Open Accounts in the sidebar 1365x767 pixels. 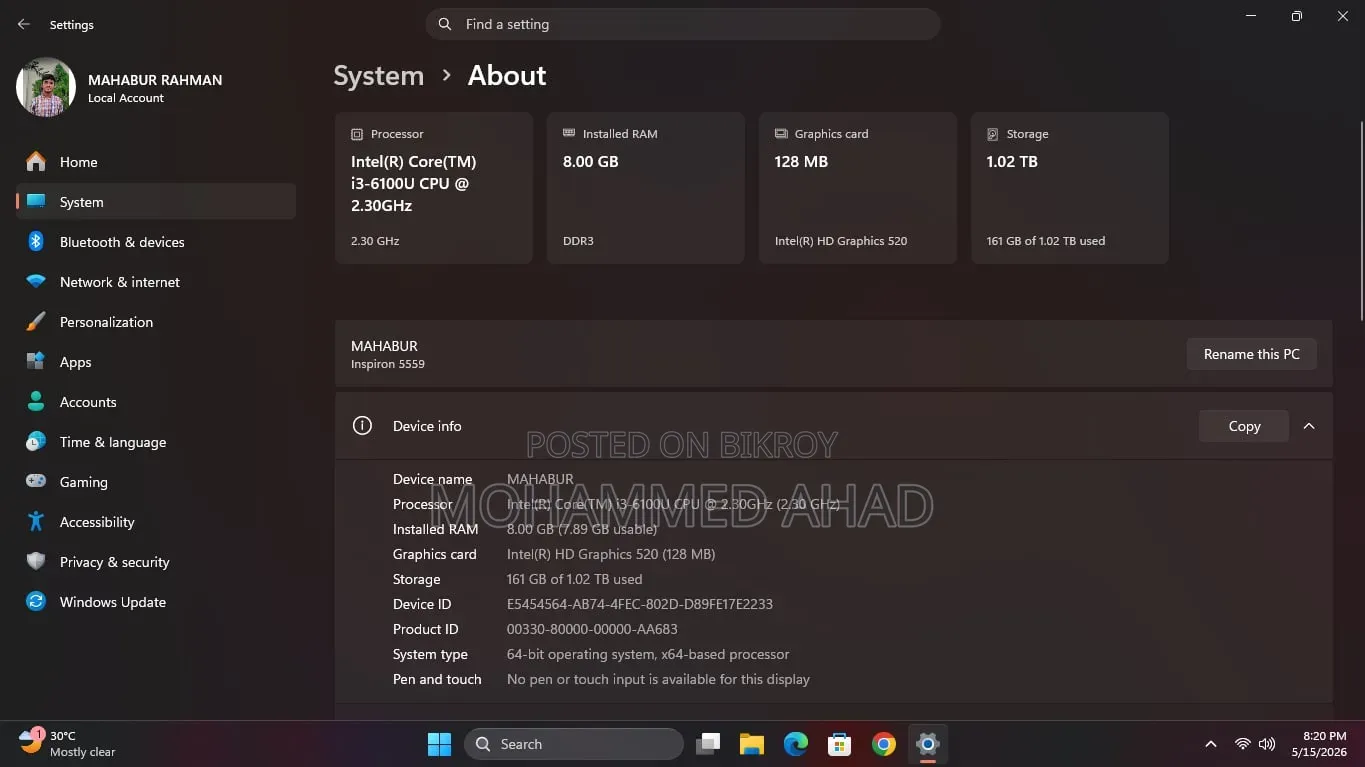coord(156,402)
